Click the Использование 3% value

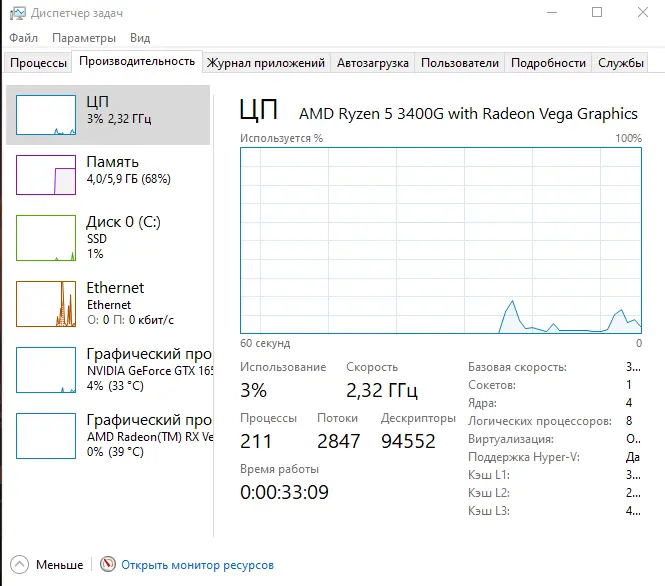(x=254, y=390)
